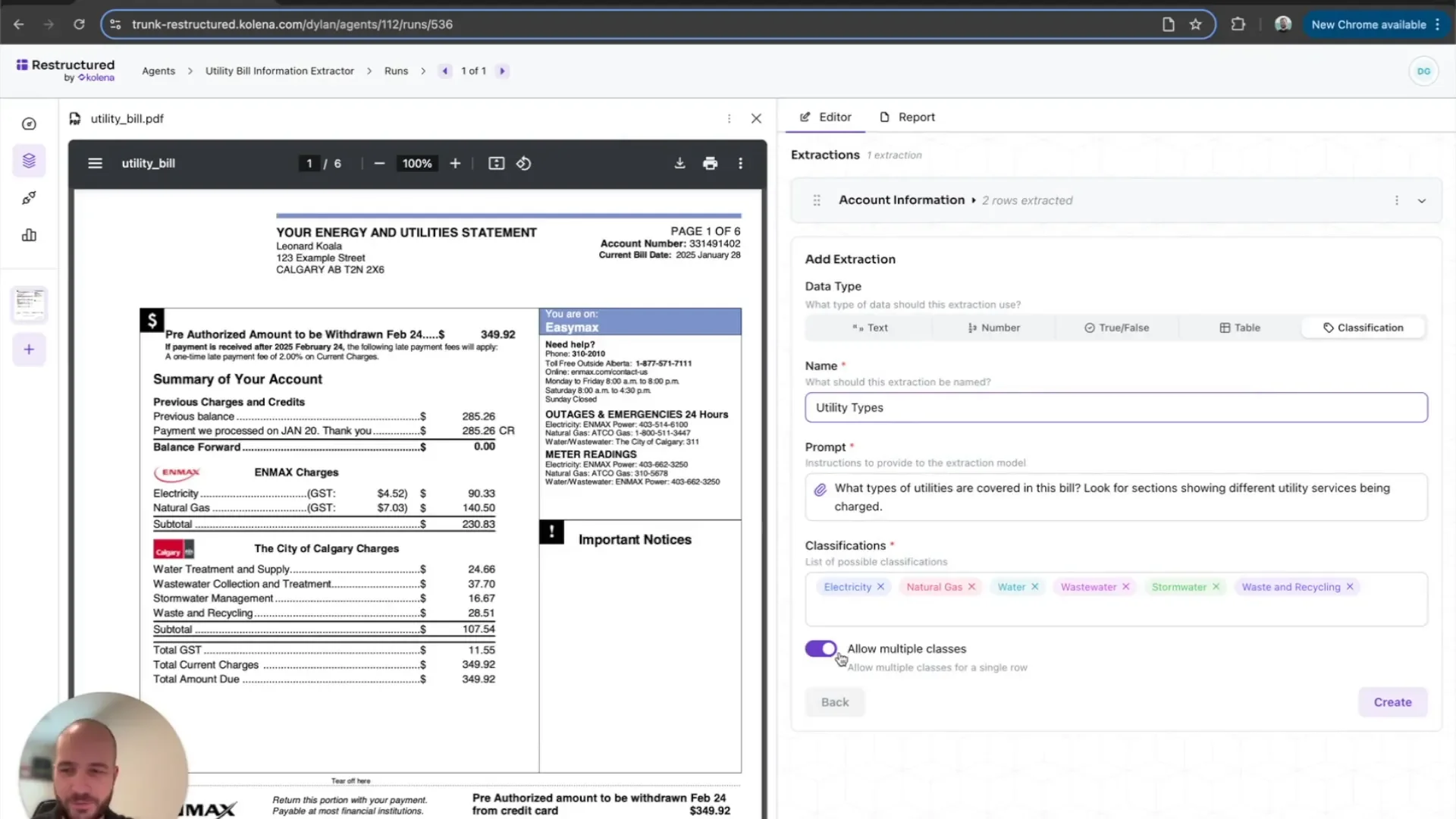Disable Allow multiple classes toggle
Image resolution: width=1456 pixels, height=819 pixels.
pos(821,648)
